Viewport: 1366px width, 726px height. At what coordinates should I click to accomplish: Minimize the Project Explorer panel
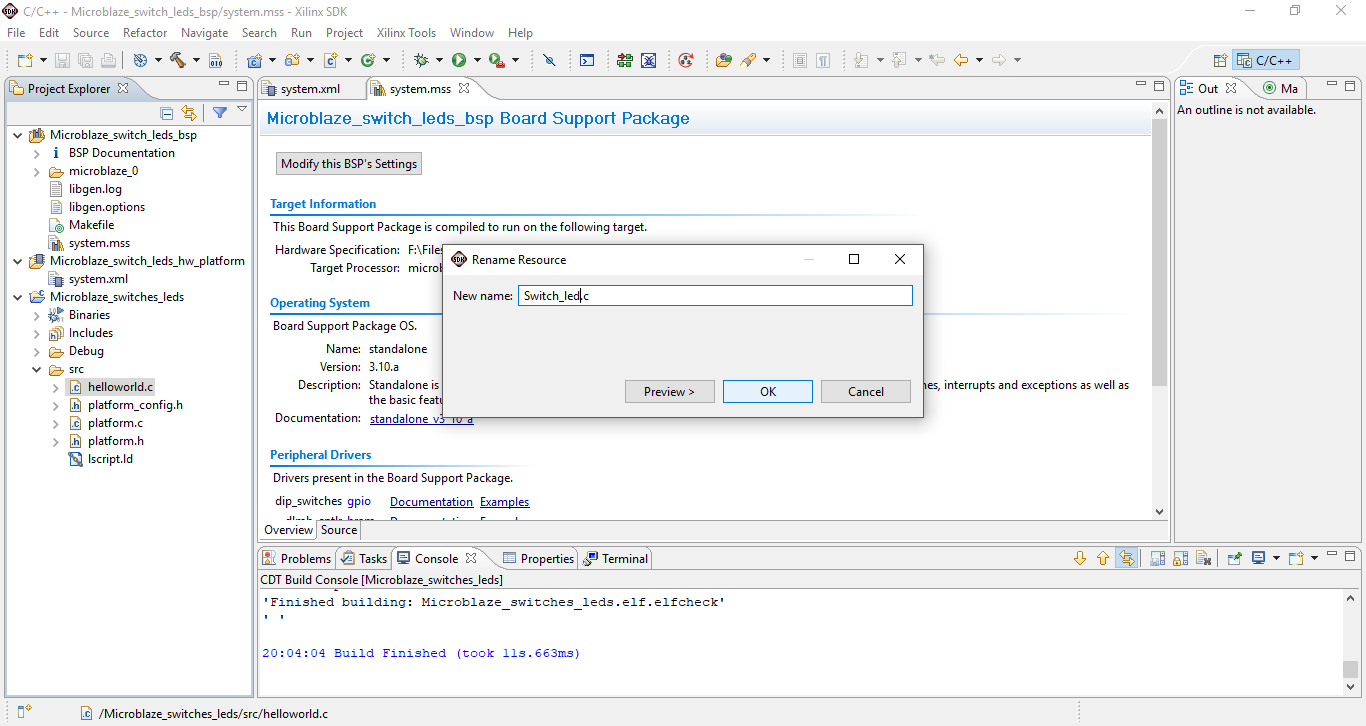point(223,86)
